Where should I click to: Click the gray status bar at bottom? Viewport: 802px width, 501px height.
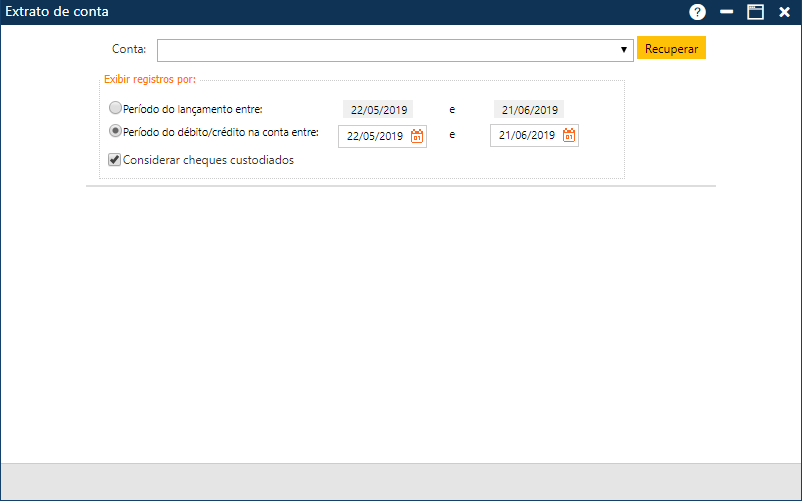point(400,481)
